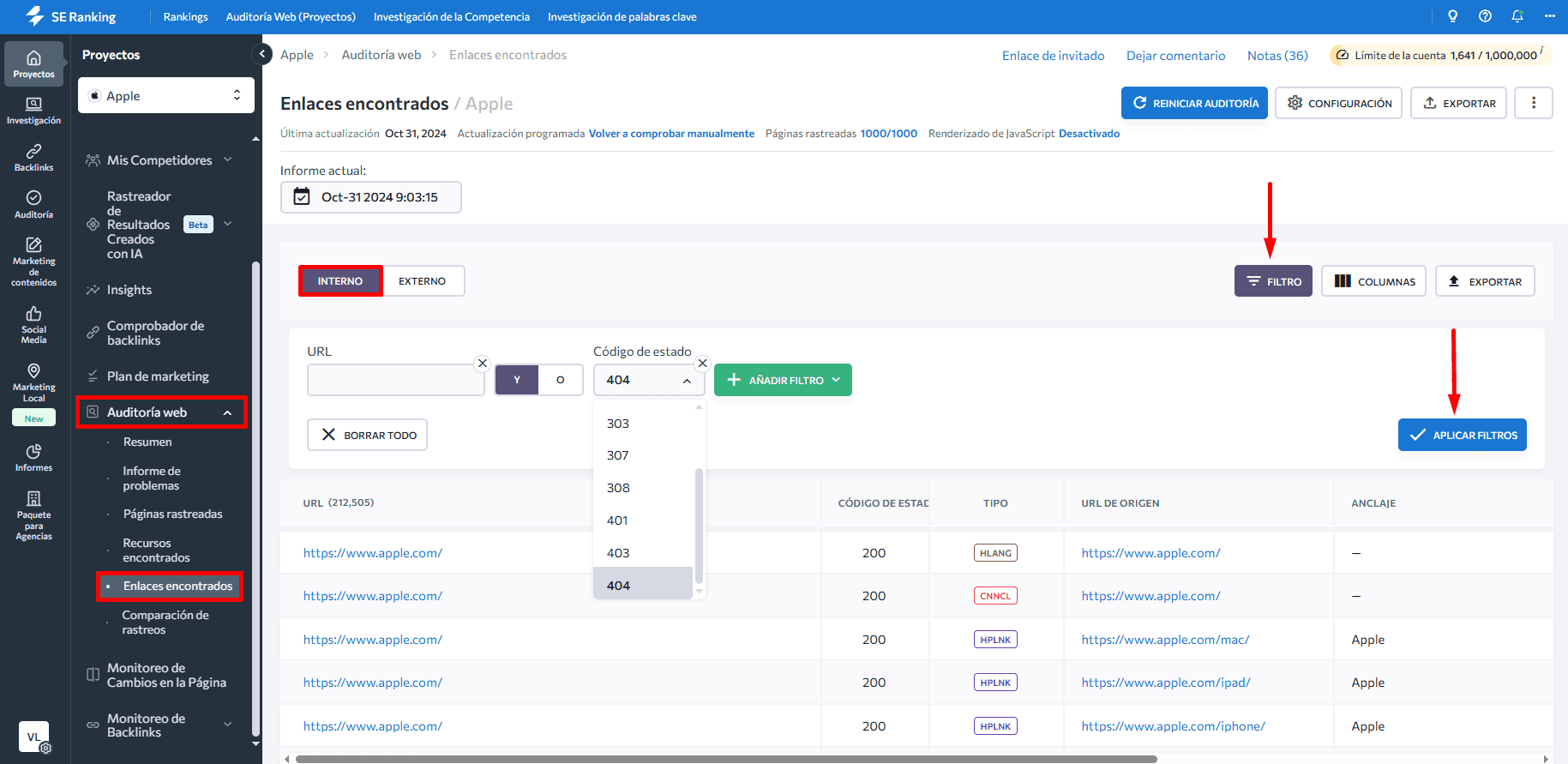1568x764 pixels.
Task: Toggle the Filtro button
Action: point(1273,281)
